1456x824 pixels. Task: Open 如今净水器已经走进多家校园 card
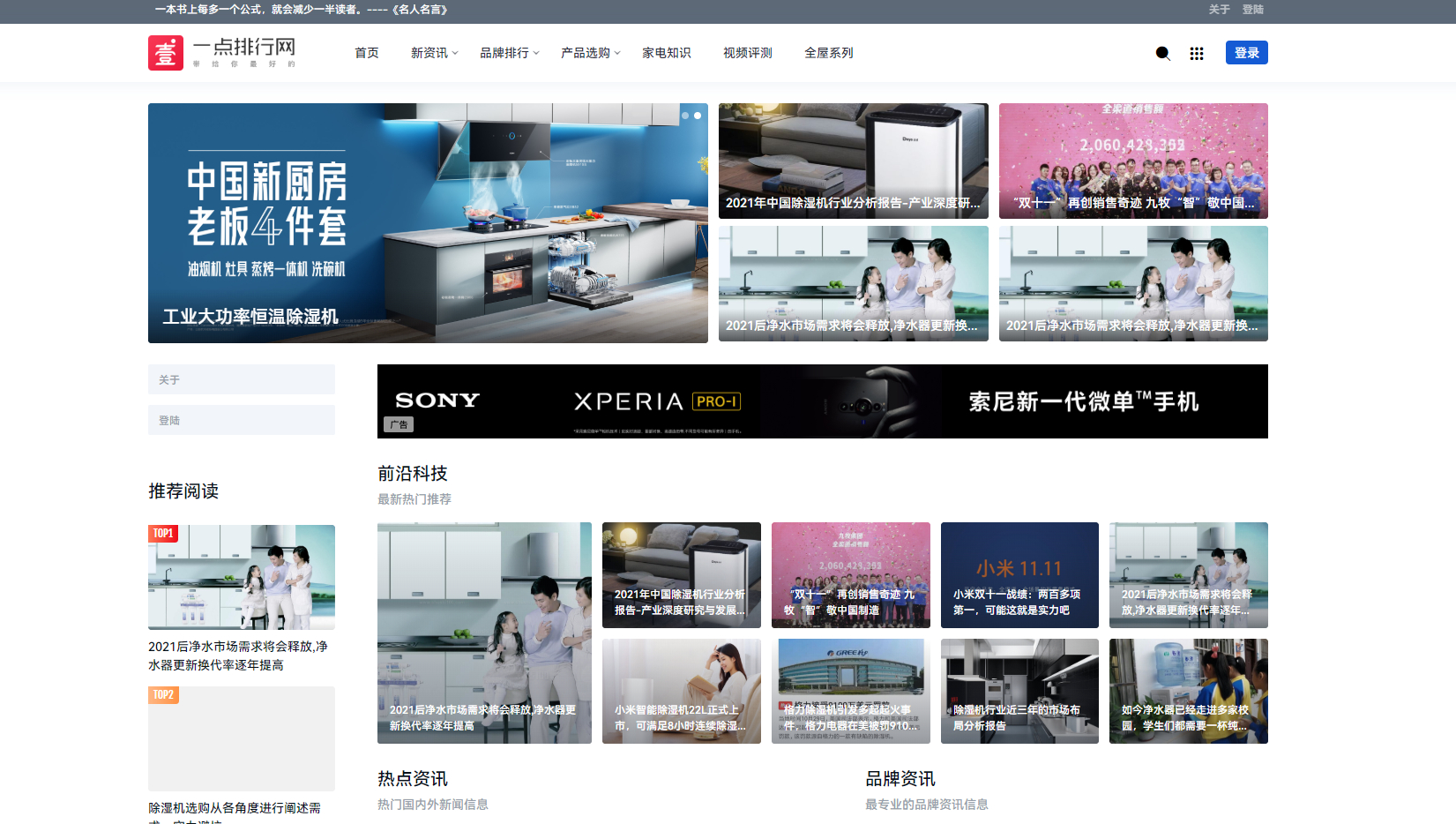(x=1189, y=691)
